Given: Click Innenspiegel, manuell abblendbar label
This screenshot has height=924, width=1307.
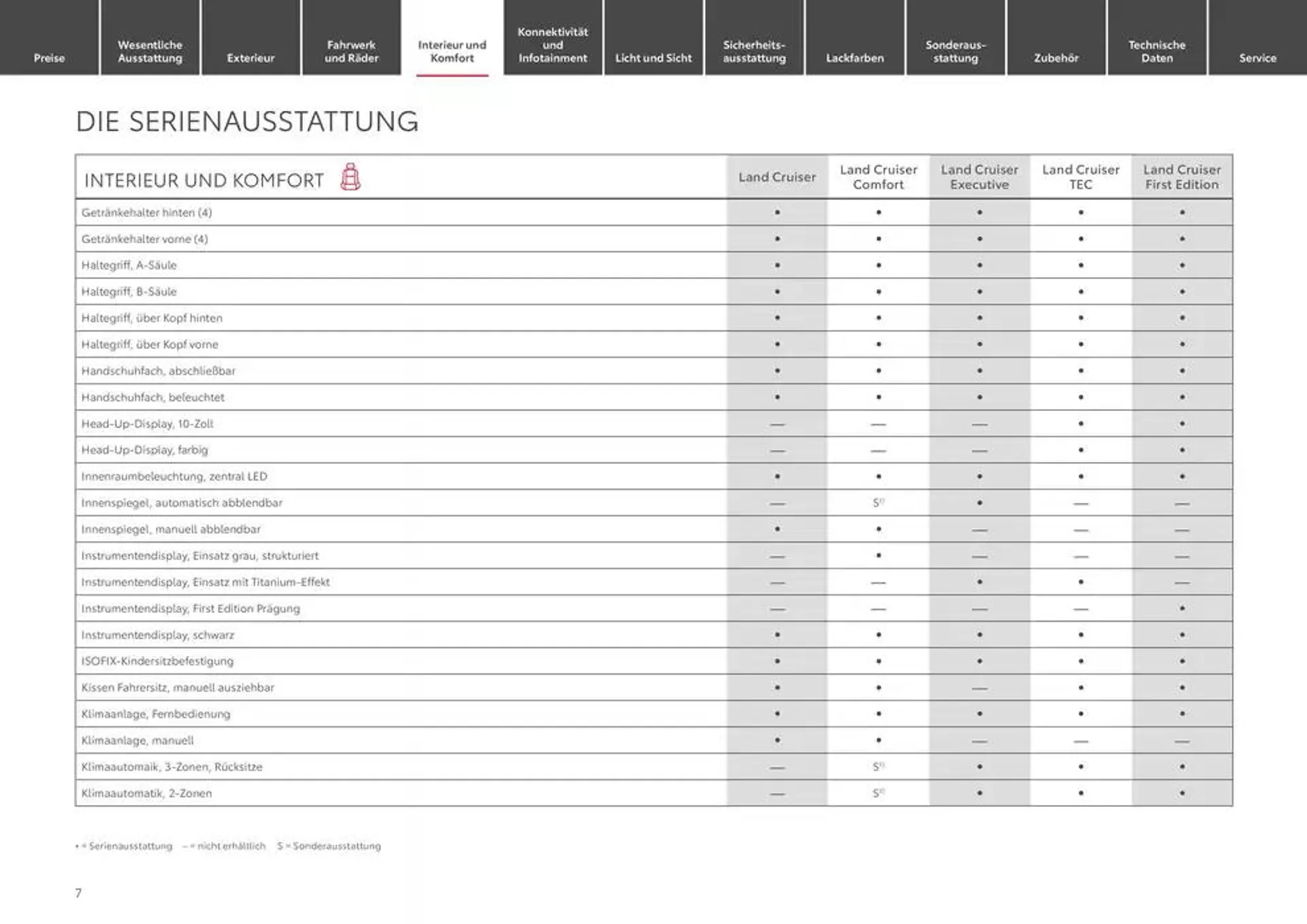Looking at the screenshot, I should click(171, 529).
